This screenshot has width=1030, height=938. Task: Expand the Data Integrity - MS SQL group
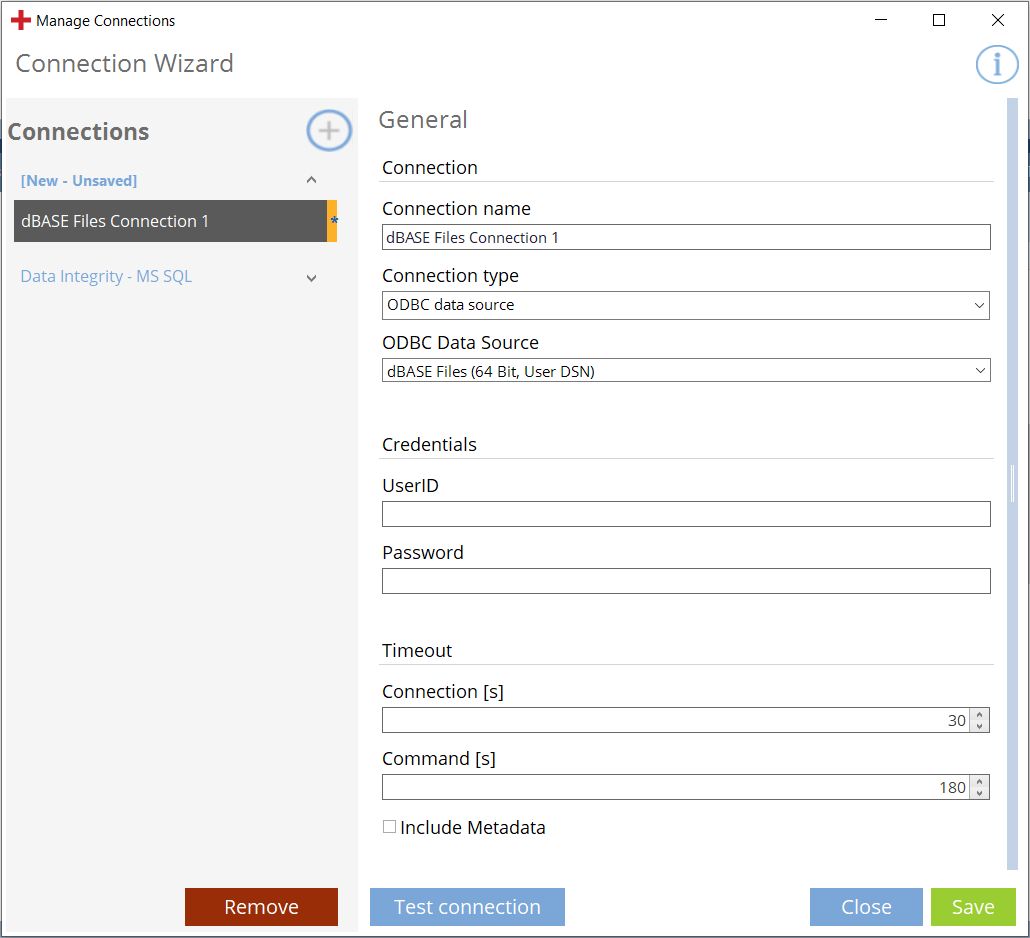click(x=311, y=277)
